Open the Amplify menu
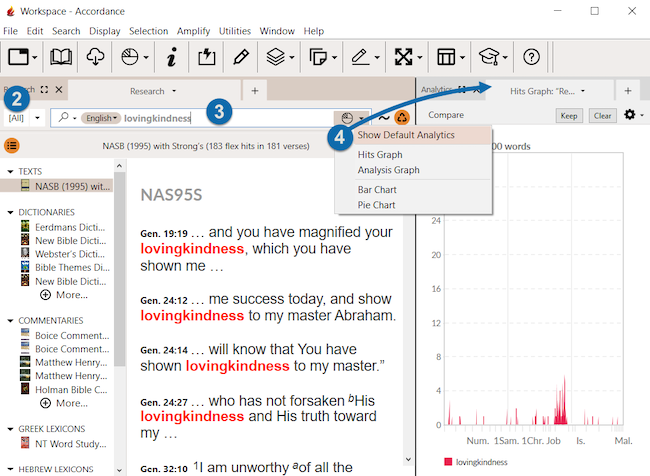The width and height of the screenshot is (650, 476). click(193, 31)
